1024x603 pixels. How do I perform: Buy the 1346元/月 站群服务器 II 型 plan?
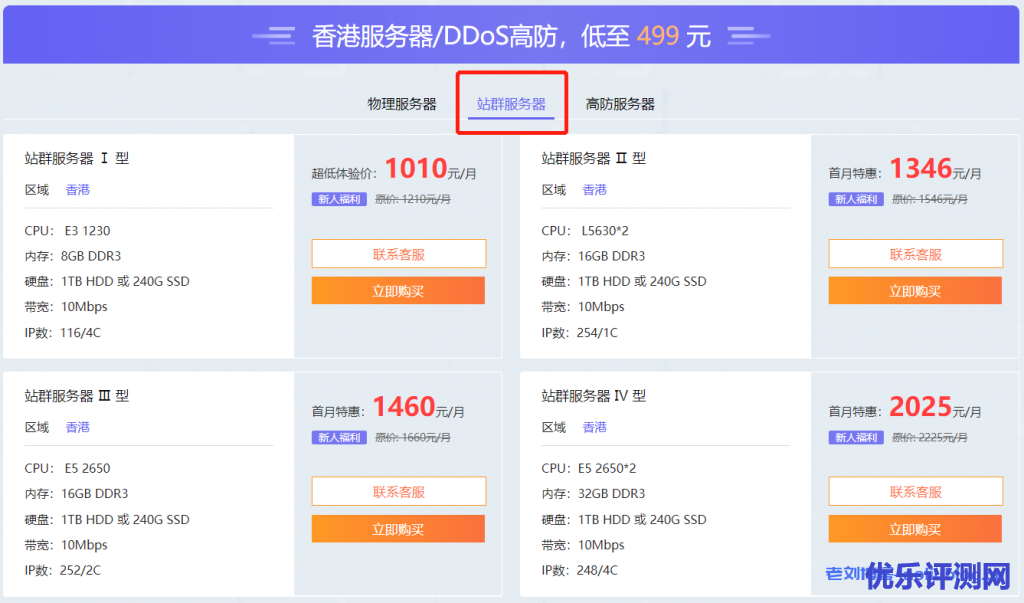point(915,291)
